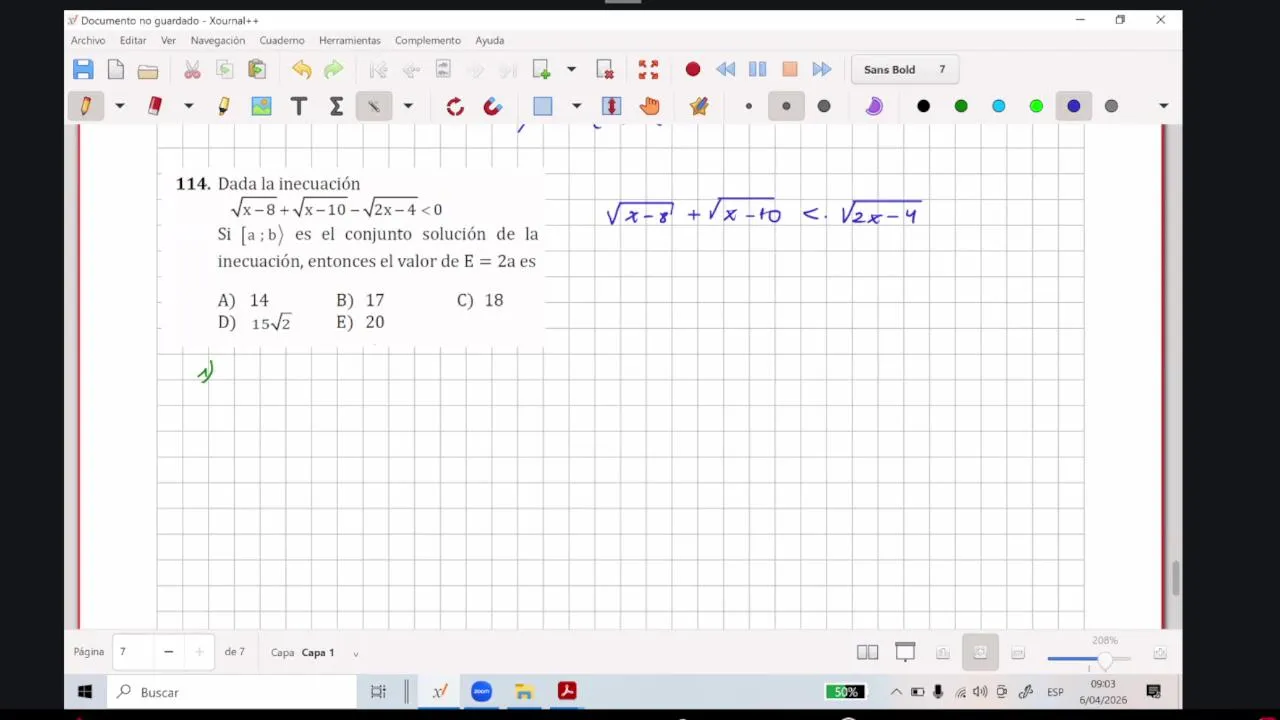Pick the dark green color swatch
The width and height of the screenshot is (1280, 720).
[x=961, y=106]
